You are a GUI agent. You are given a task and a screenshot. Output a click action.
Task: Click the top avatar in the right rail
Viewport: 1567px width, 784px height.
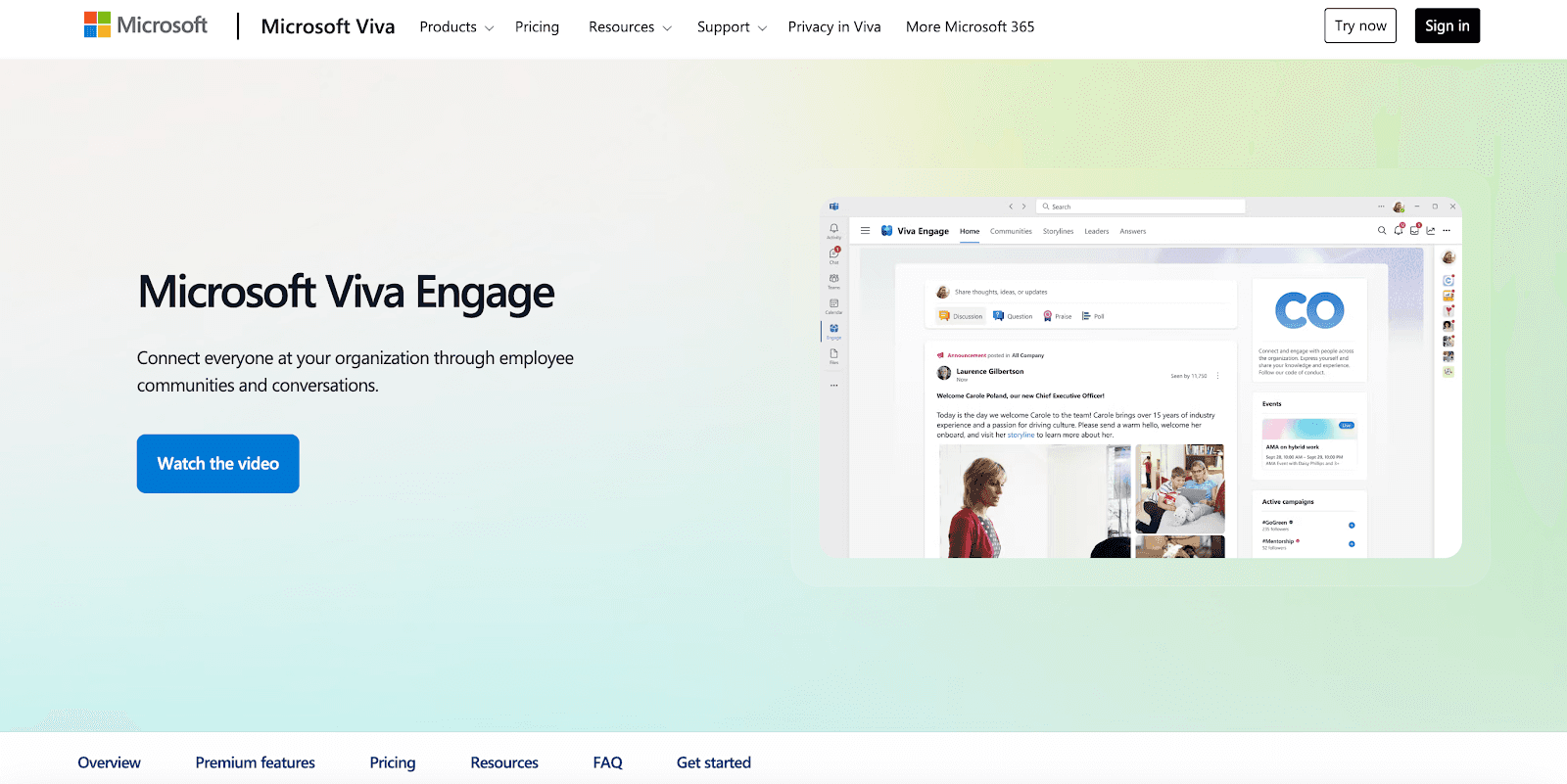(1448, 257)
